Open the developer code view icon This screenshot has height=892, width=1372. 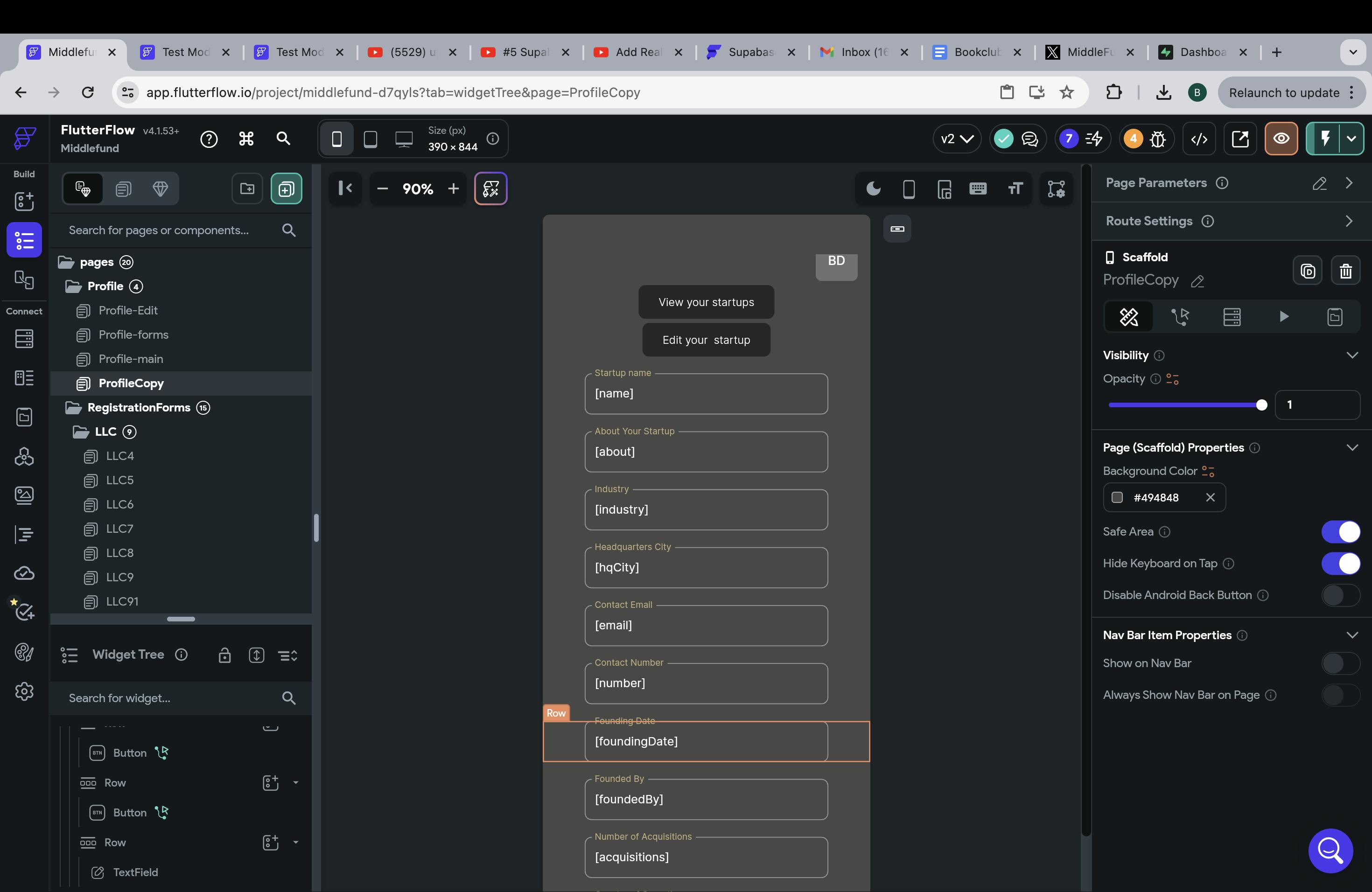[x=1199, y=139]
